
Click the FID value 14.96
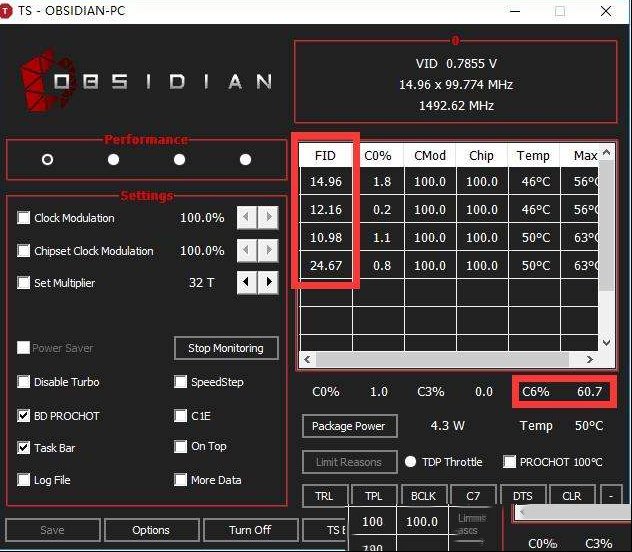326,182
